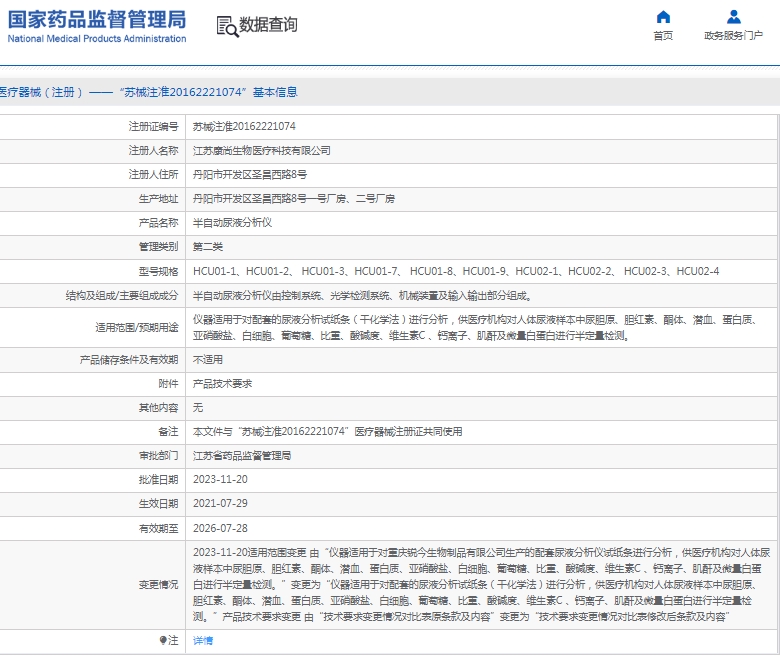
Task: Click the 产品名称 row label
Action: click(x=158, y=222)
